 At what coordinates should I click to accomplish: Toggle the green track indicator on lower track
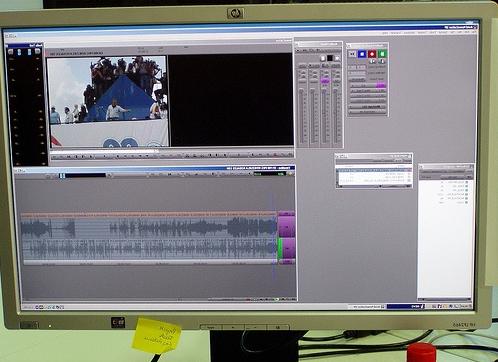click(x=280, y=249)
